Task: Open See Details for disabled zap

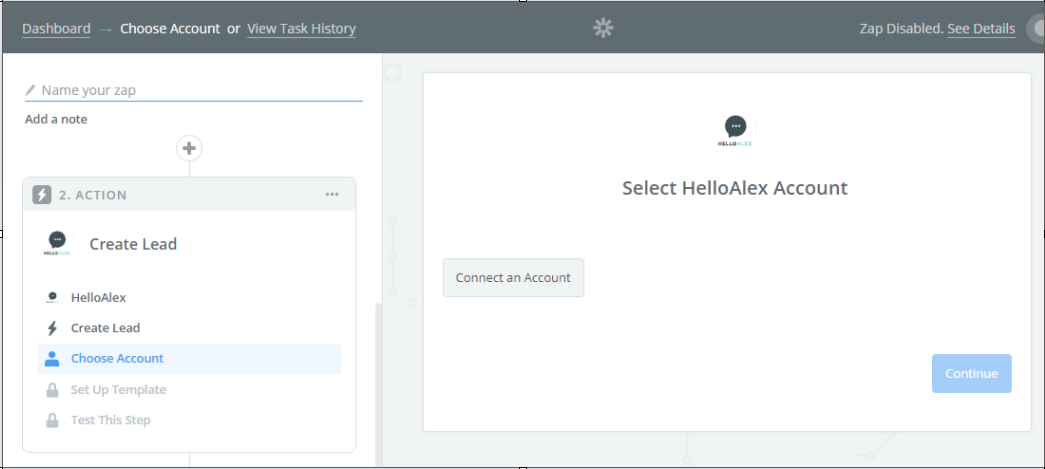Action: pyautogui.click(x=981, y=29)
